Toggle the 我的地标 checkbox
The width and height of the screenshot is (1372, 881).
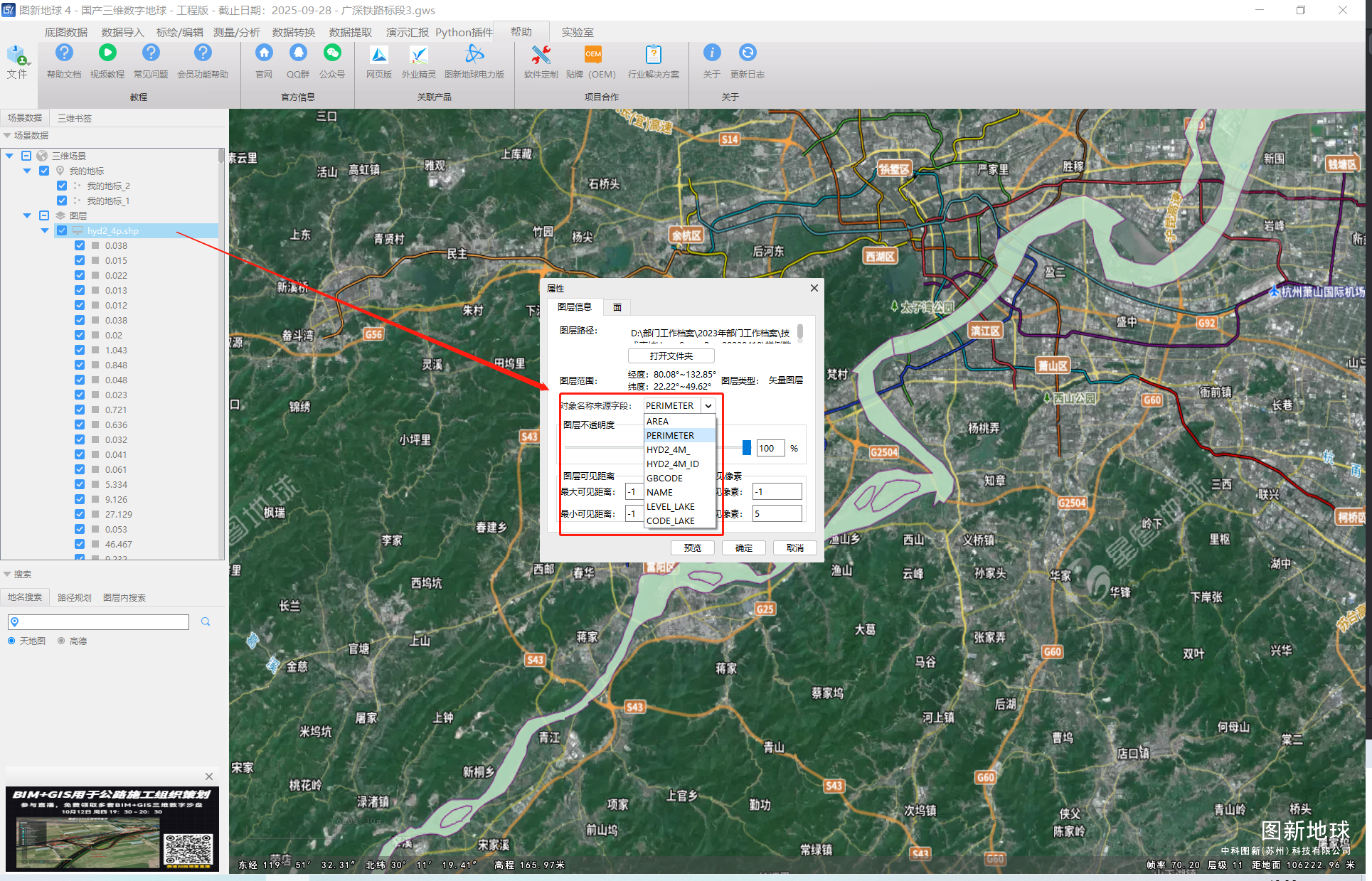(x=44, y=171)
